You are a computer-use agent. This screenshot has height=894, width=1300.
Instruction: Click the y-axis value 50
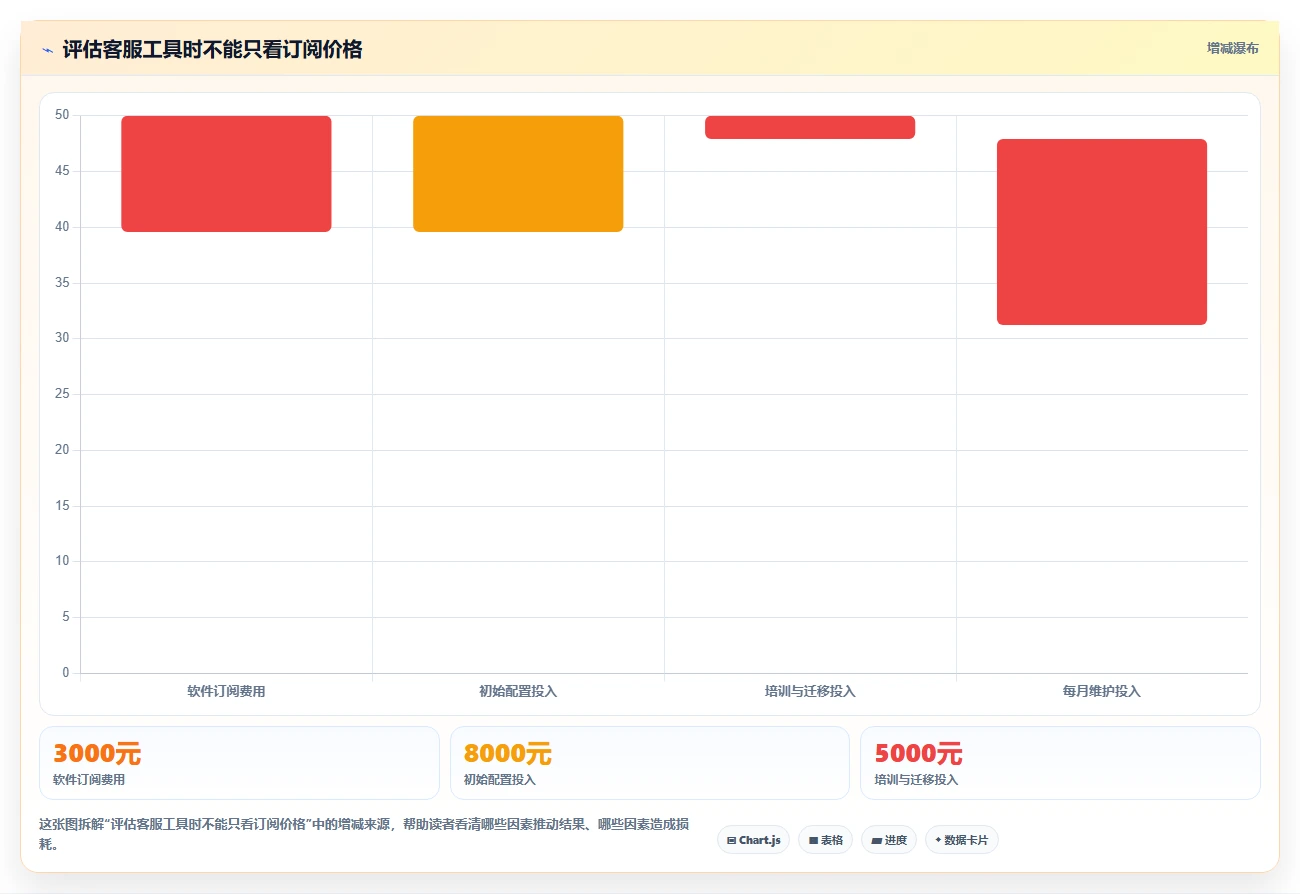click(62, 115)
